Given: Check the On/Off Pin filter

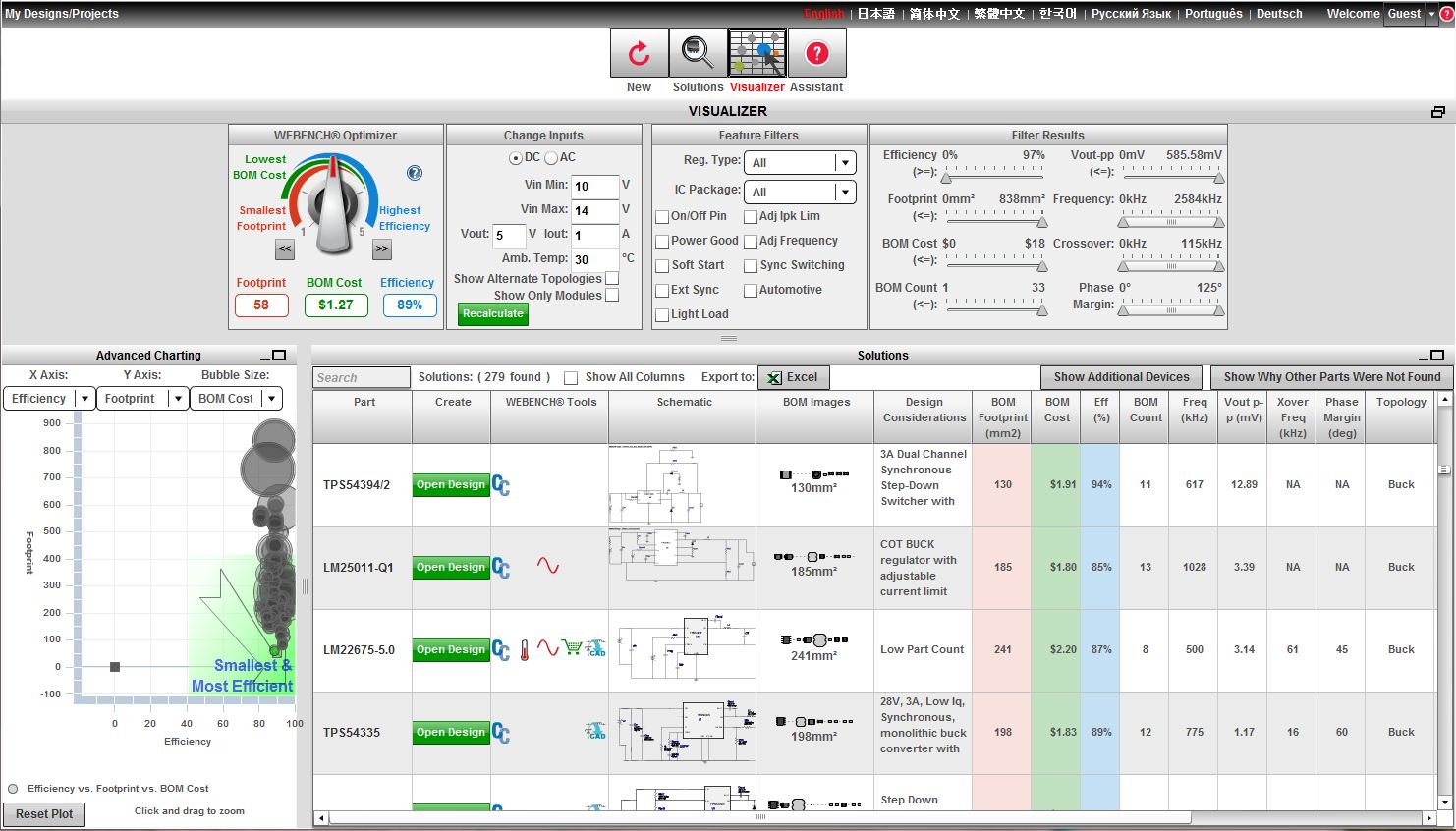Looking at the screenshot, I should [x=662, y=217].
